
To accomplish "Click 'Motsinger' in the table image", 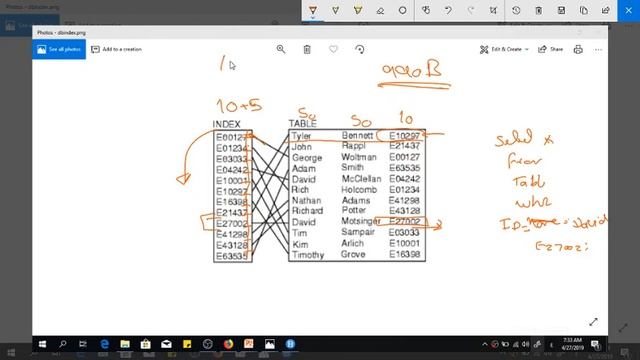I will tap(361, 221).
